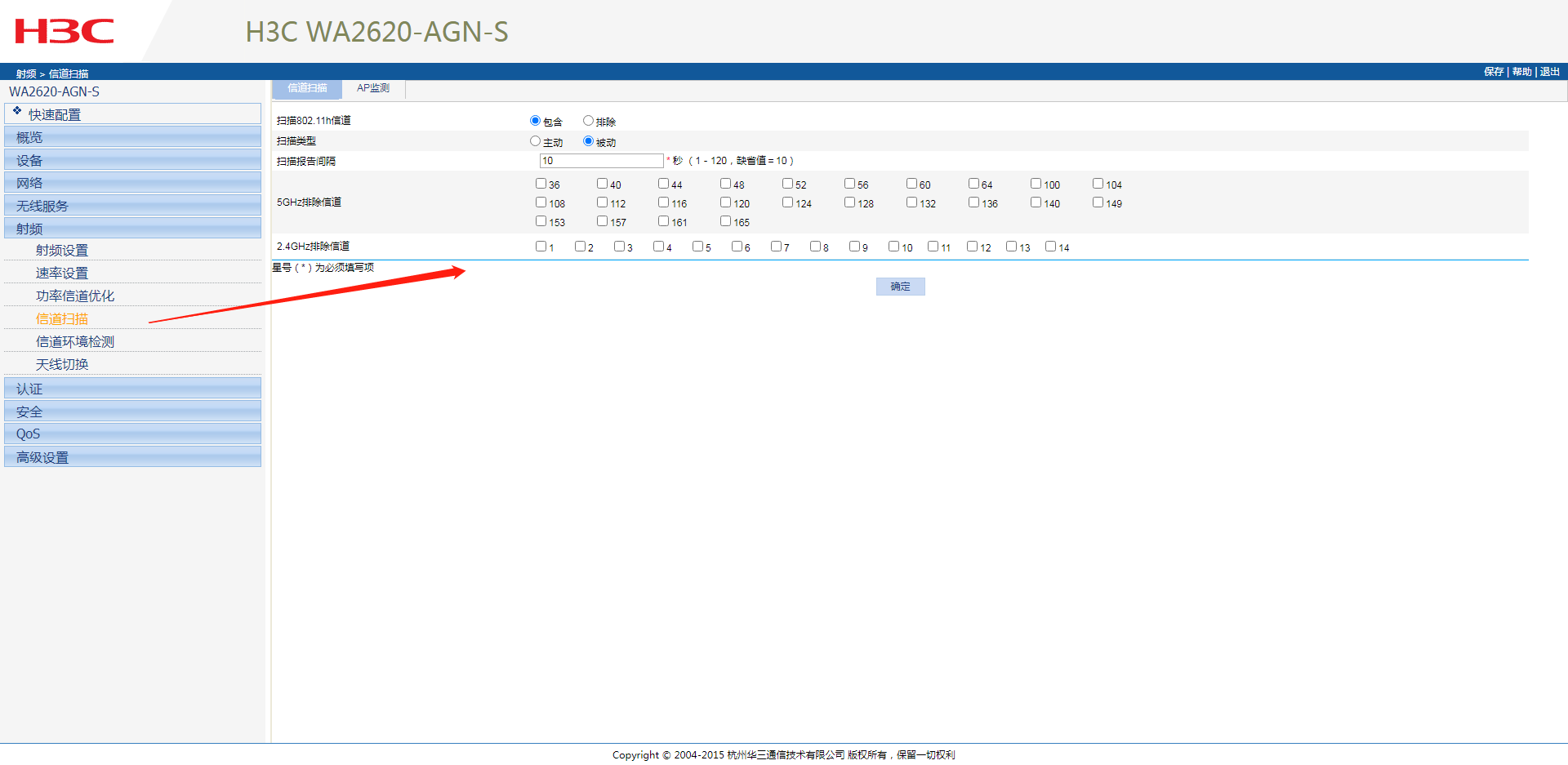This screenshot has width=1568, height=765.
Task: Tick 5GHz channel 149 checkbox
Action: point(1098,202)
